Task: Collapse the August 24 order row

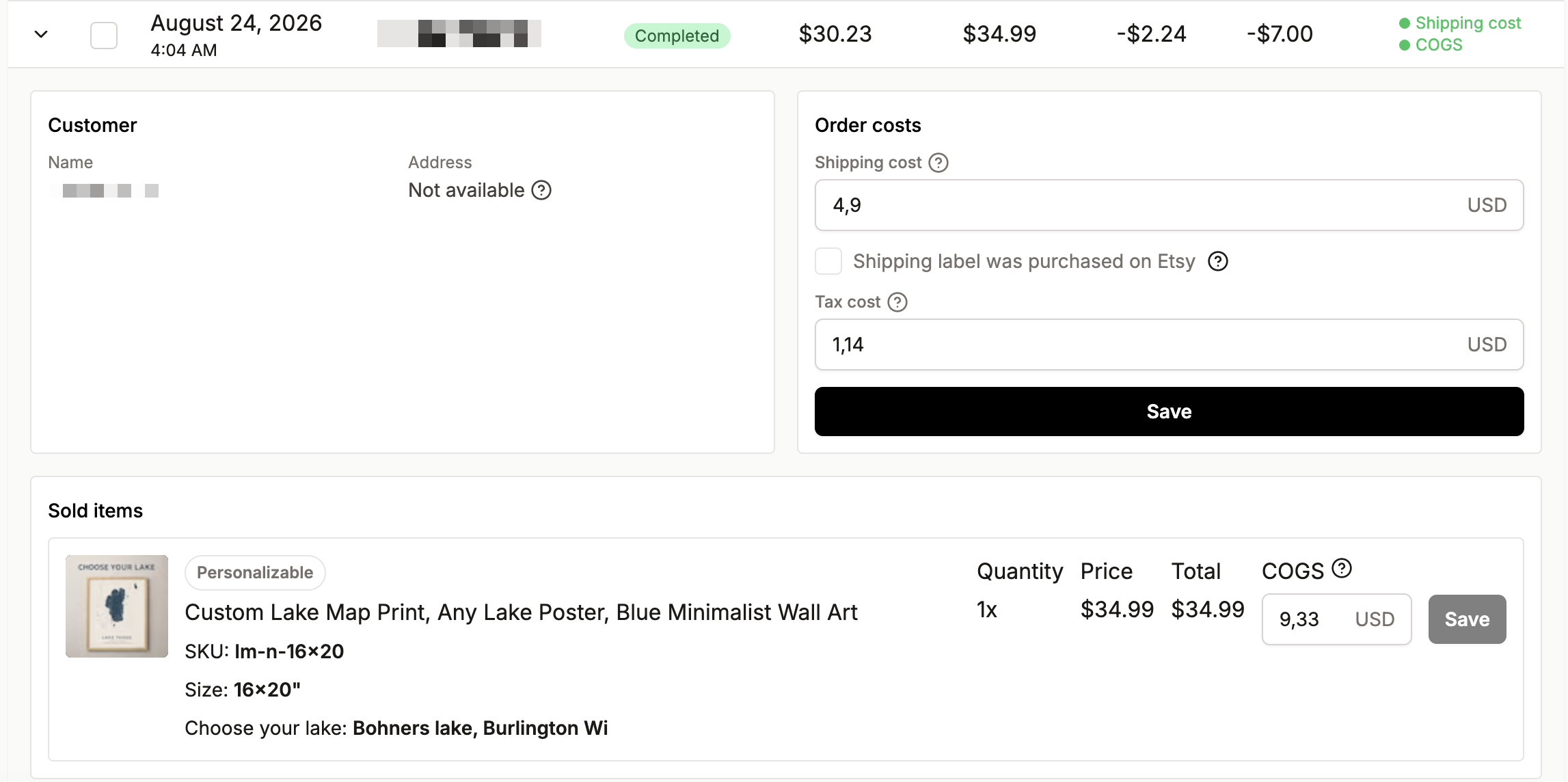Action: (41, 34)
